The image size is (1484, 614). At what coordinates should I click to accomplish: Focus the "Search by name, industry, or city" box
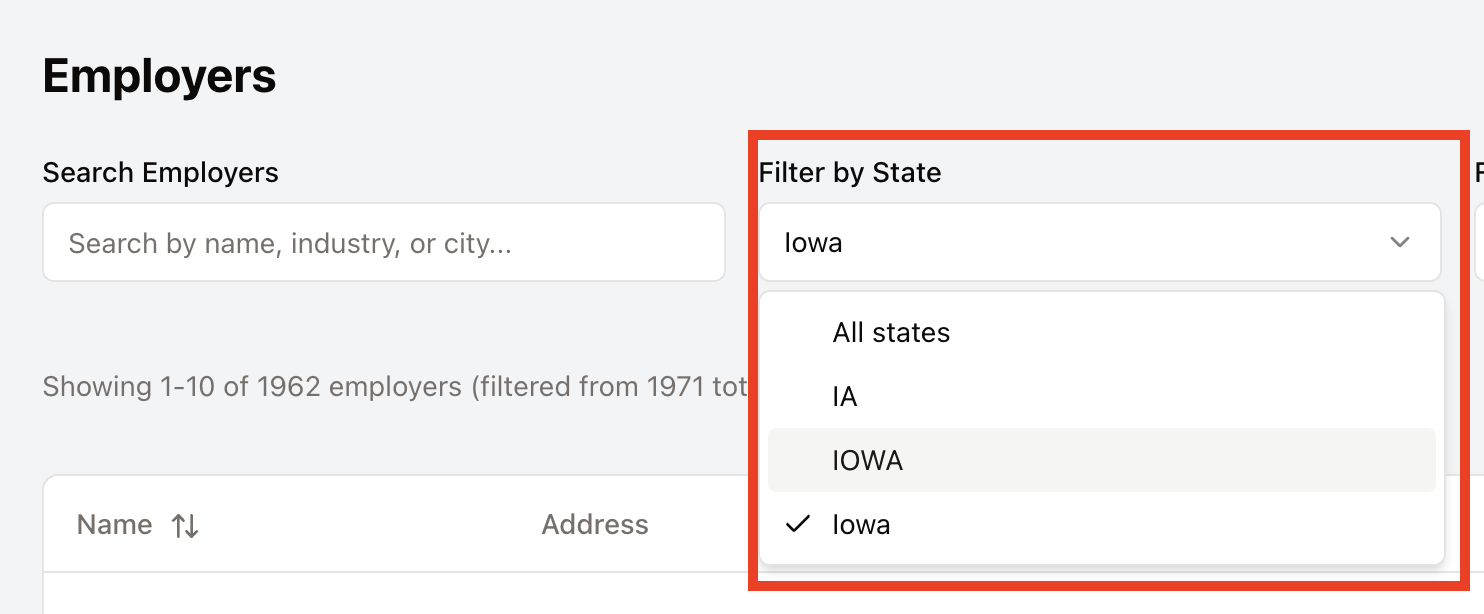click(x=383, y=243)
